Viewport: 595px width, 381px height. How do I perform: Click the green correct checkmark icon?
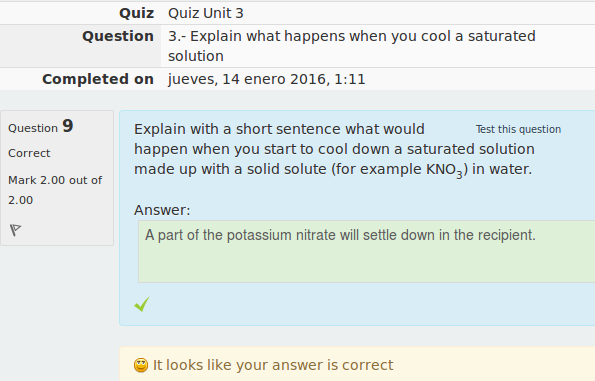[x=142, y=304]
